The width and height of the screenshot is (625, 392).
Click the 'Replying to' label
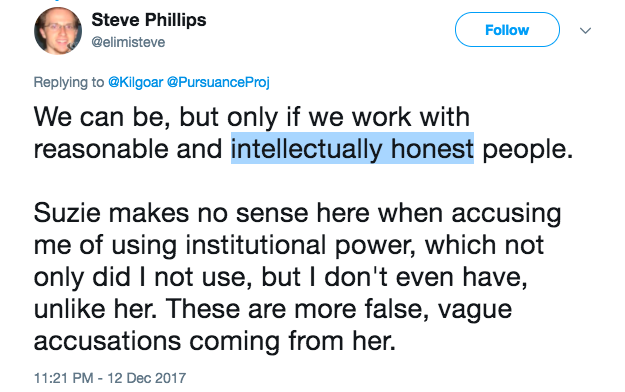click(69, 82)
